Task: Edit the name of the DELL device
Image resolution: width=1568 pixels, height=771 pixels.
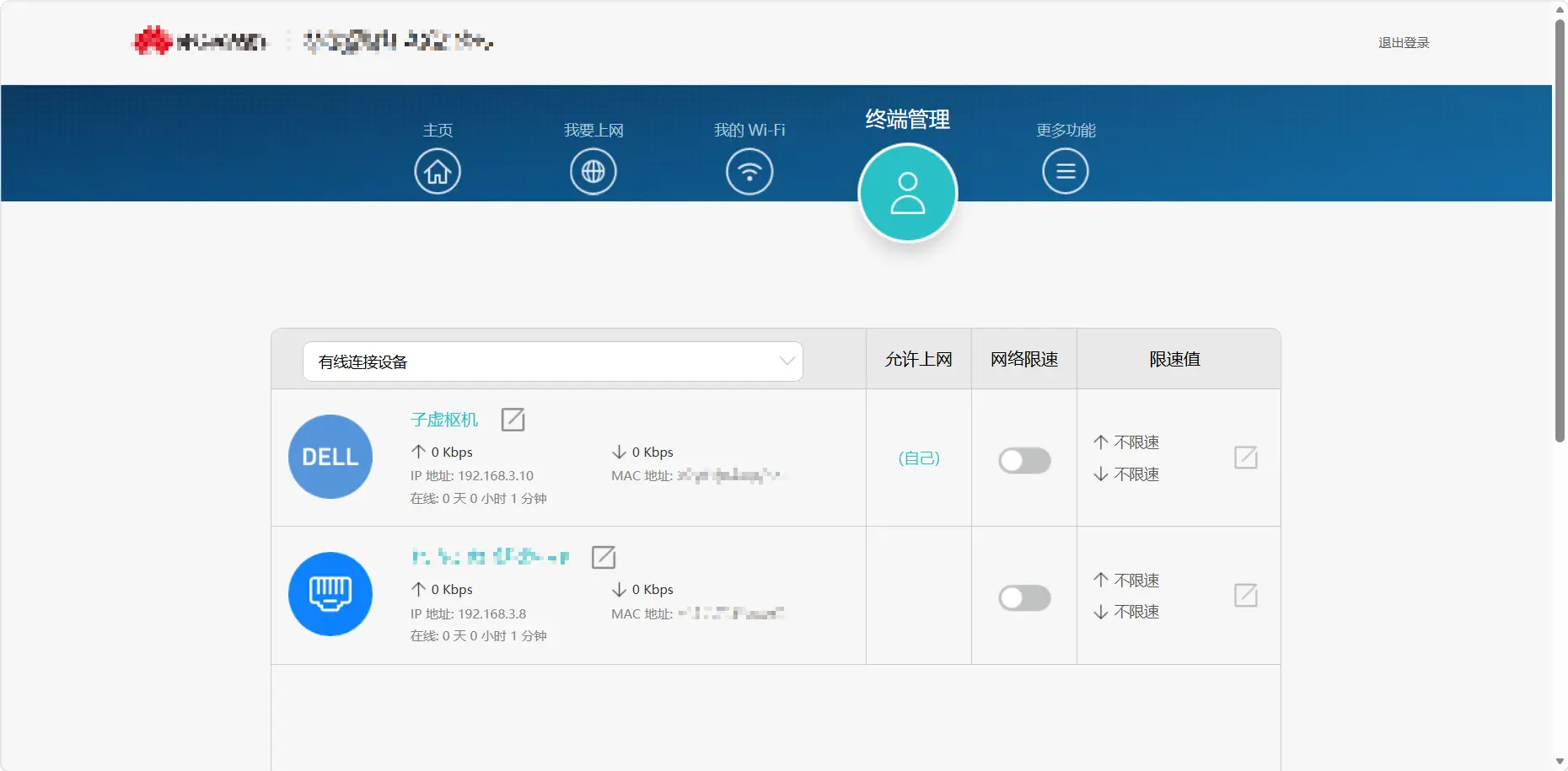Action: tap(513, 420)
